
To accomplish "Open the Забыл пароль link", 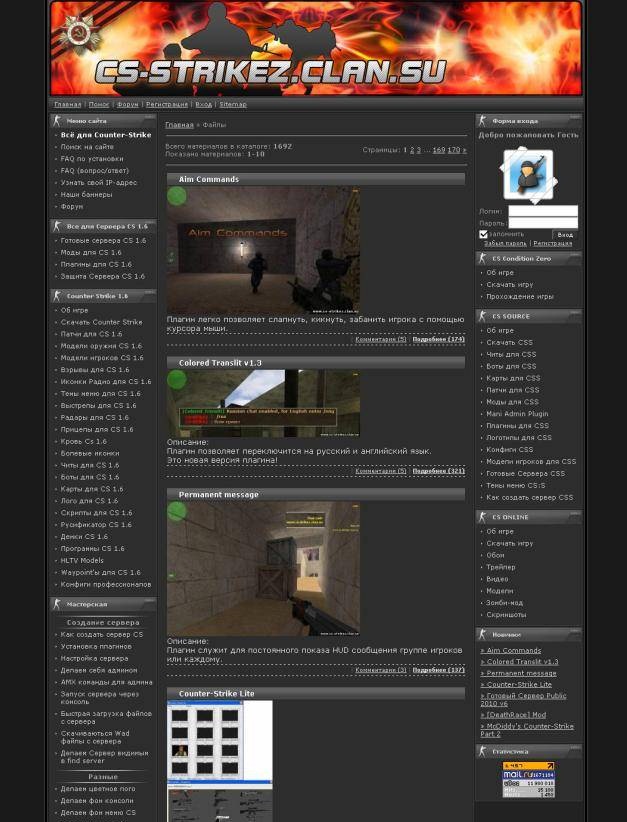I will [505, 243].
